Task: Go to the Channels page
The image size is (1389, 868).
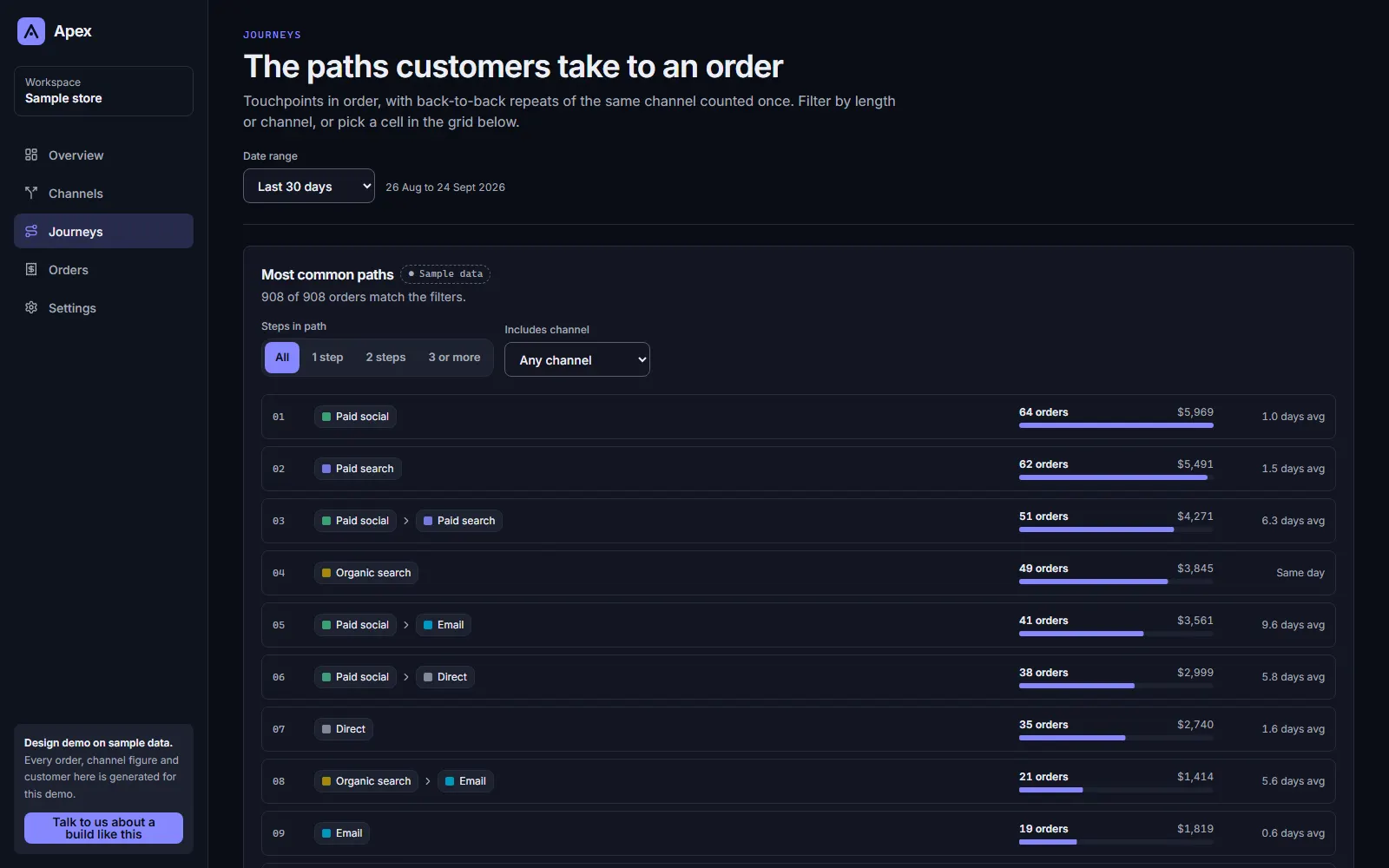Action: point(103,193)
